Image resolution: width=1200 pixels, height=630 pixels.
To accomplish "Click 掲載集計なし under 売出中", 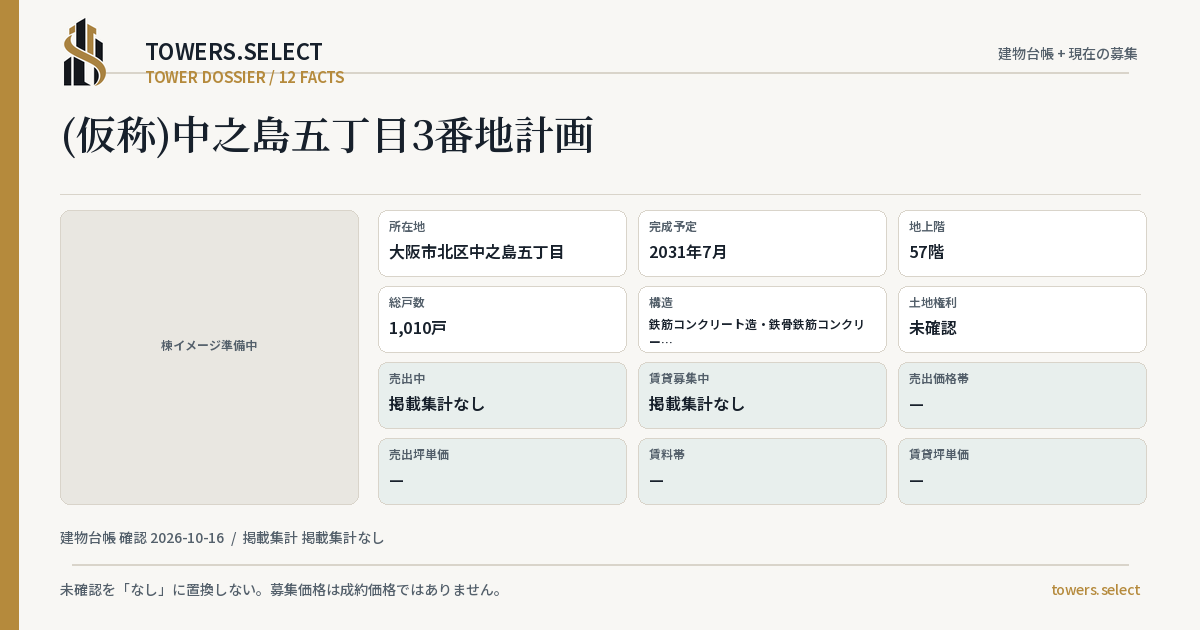I will [437, 404].
